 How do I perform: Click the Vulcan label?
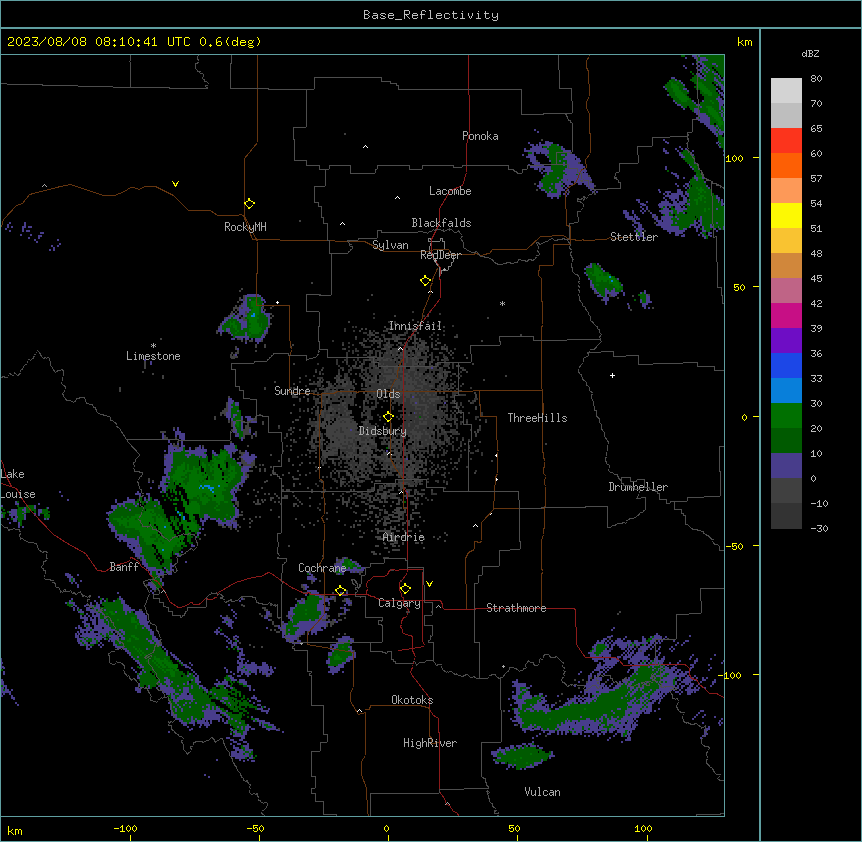pyautogui.click(x=543, y=792)
